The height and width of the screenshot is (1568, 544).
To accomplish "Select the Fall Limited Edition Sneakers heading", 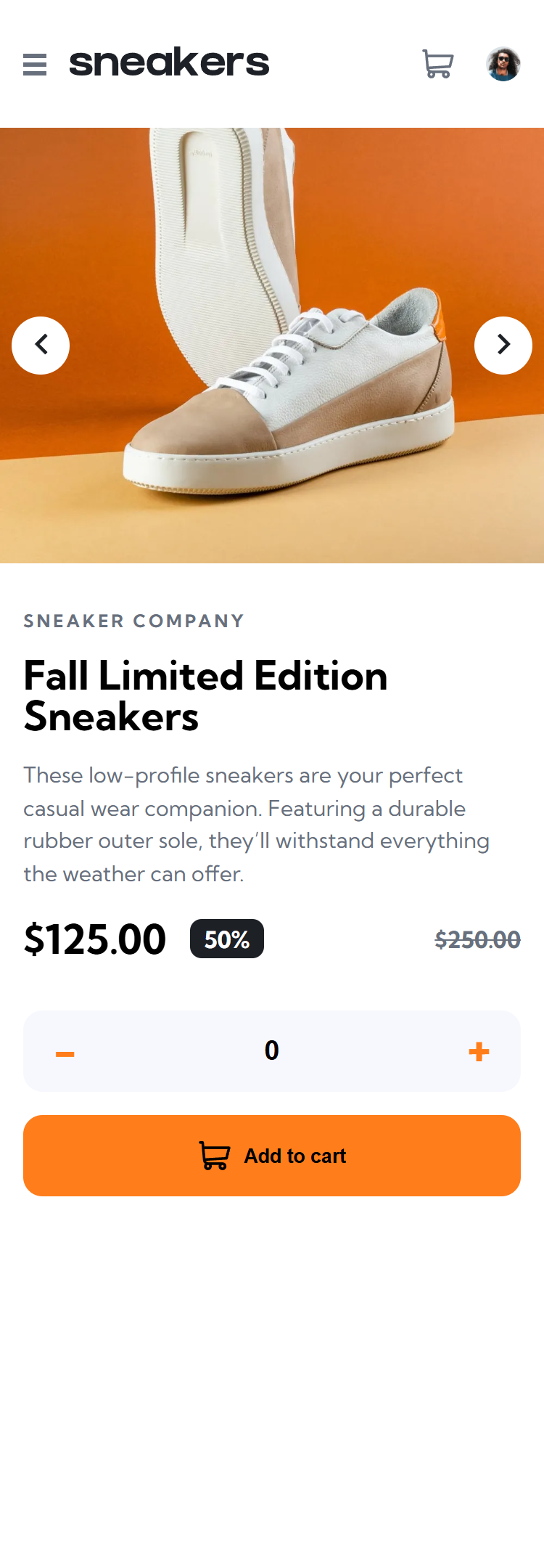I will pos(205,695).
